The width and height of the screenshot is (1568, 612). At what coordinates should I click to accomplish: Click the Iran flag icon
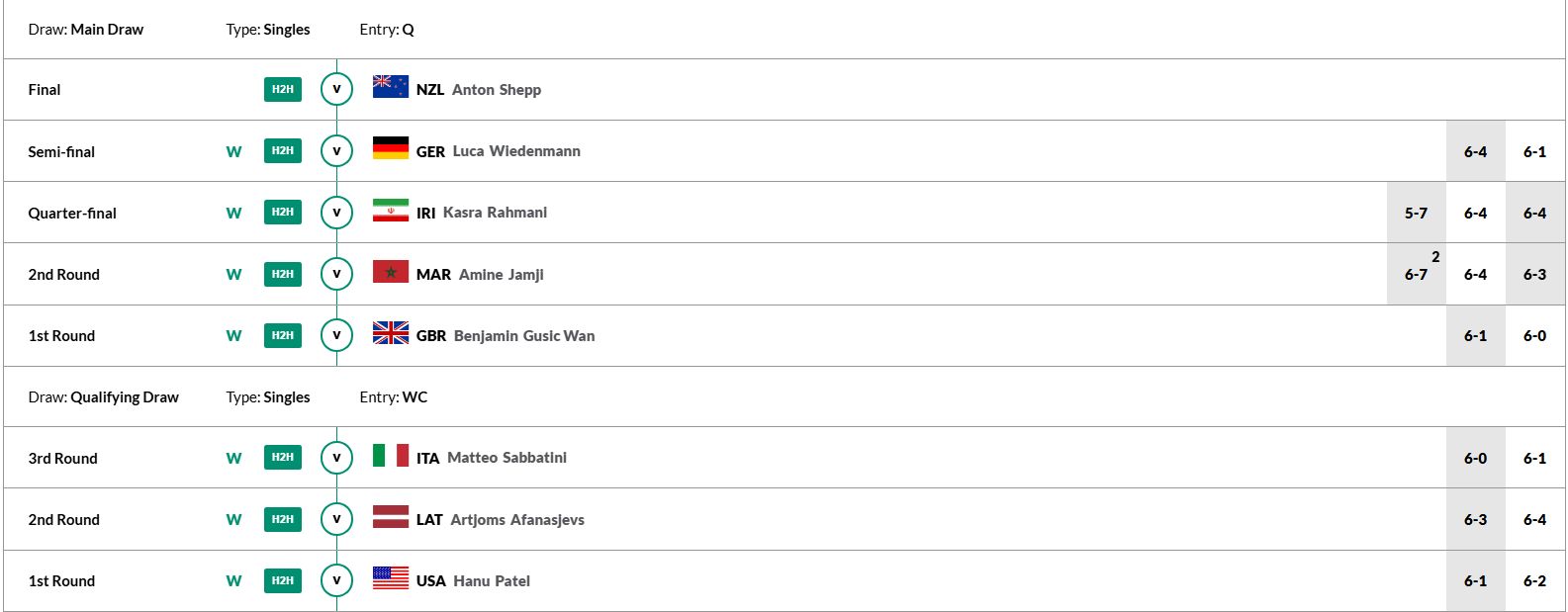coord(391,210)
